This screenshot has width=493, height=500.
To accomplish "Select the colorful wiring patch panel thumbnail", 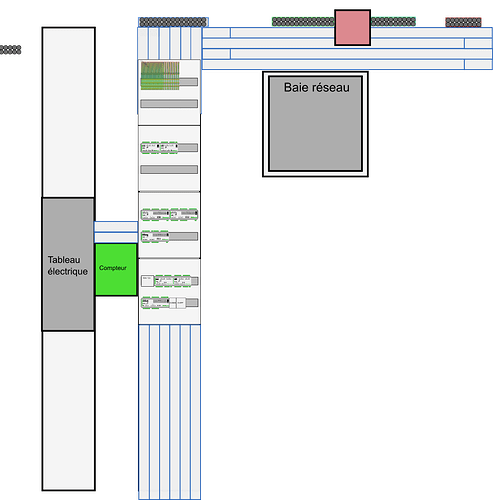I will click(x=160, y=76).
